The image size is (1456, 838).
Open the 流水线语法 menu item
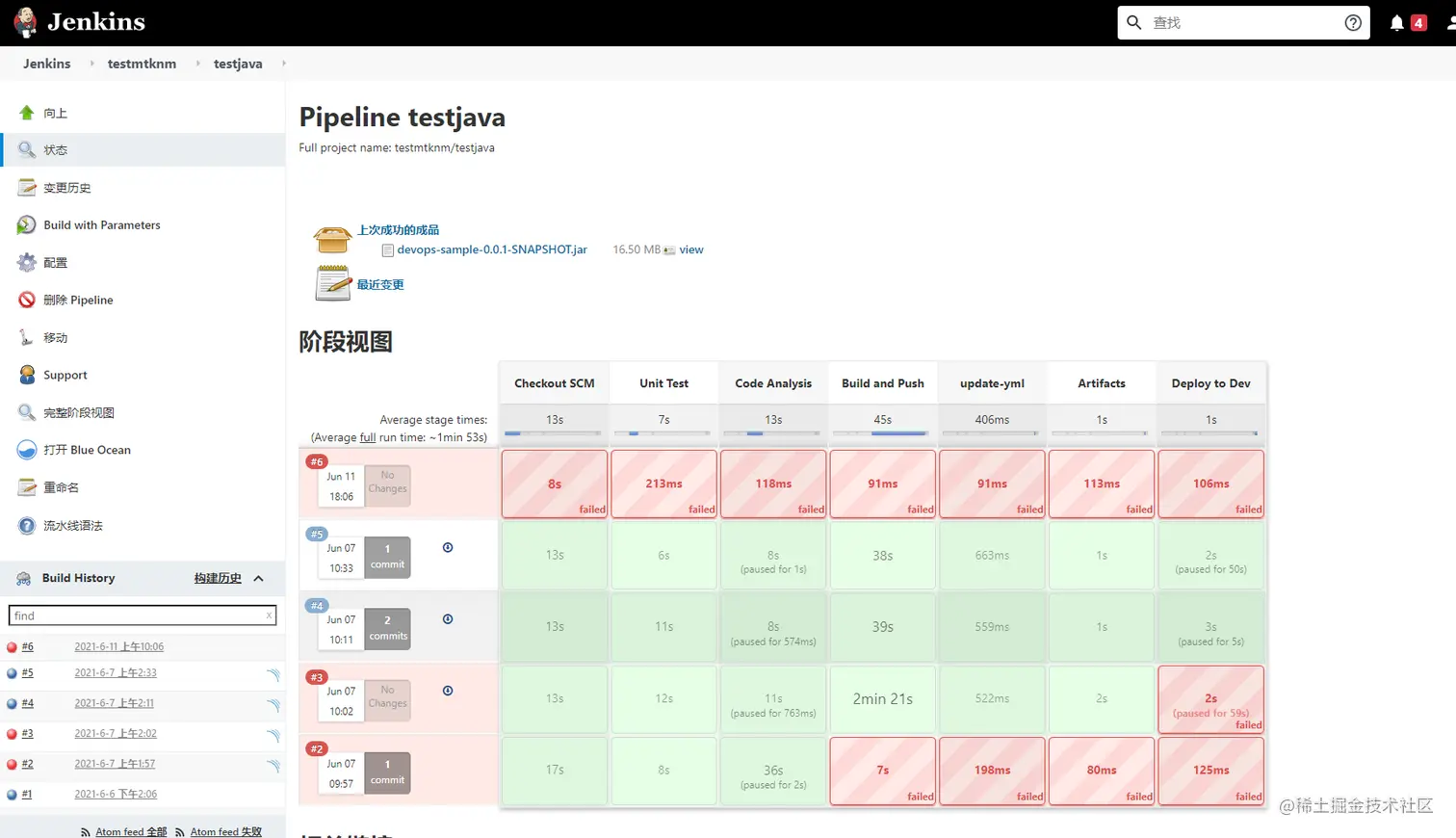tap(73, 525)
